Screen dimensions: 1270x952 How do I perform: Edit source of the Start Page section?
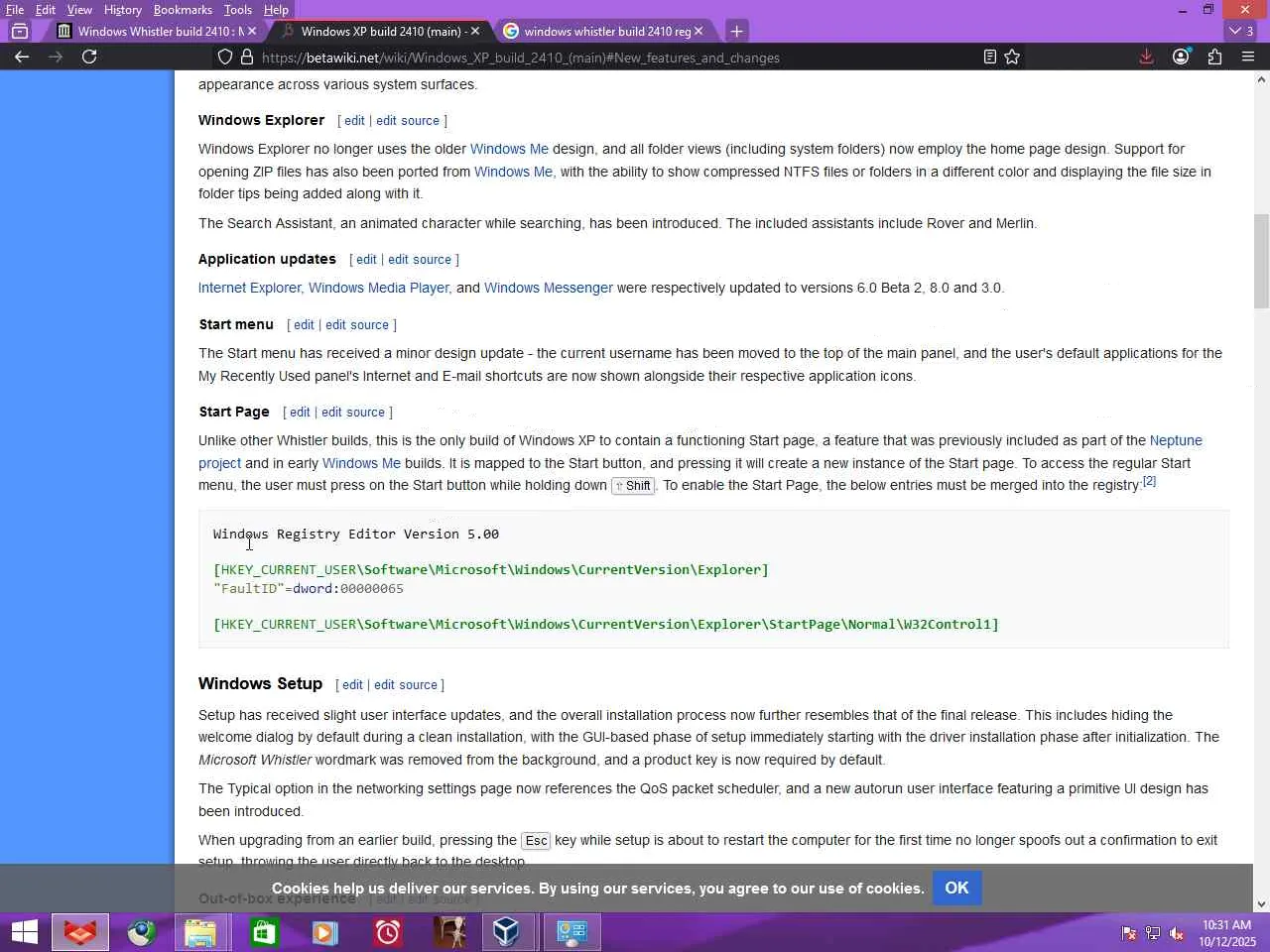[x=353, y=413]
